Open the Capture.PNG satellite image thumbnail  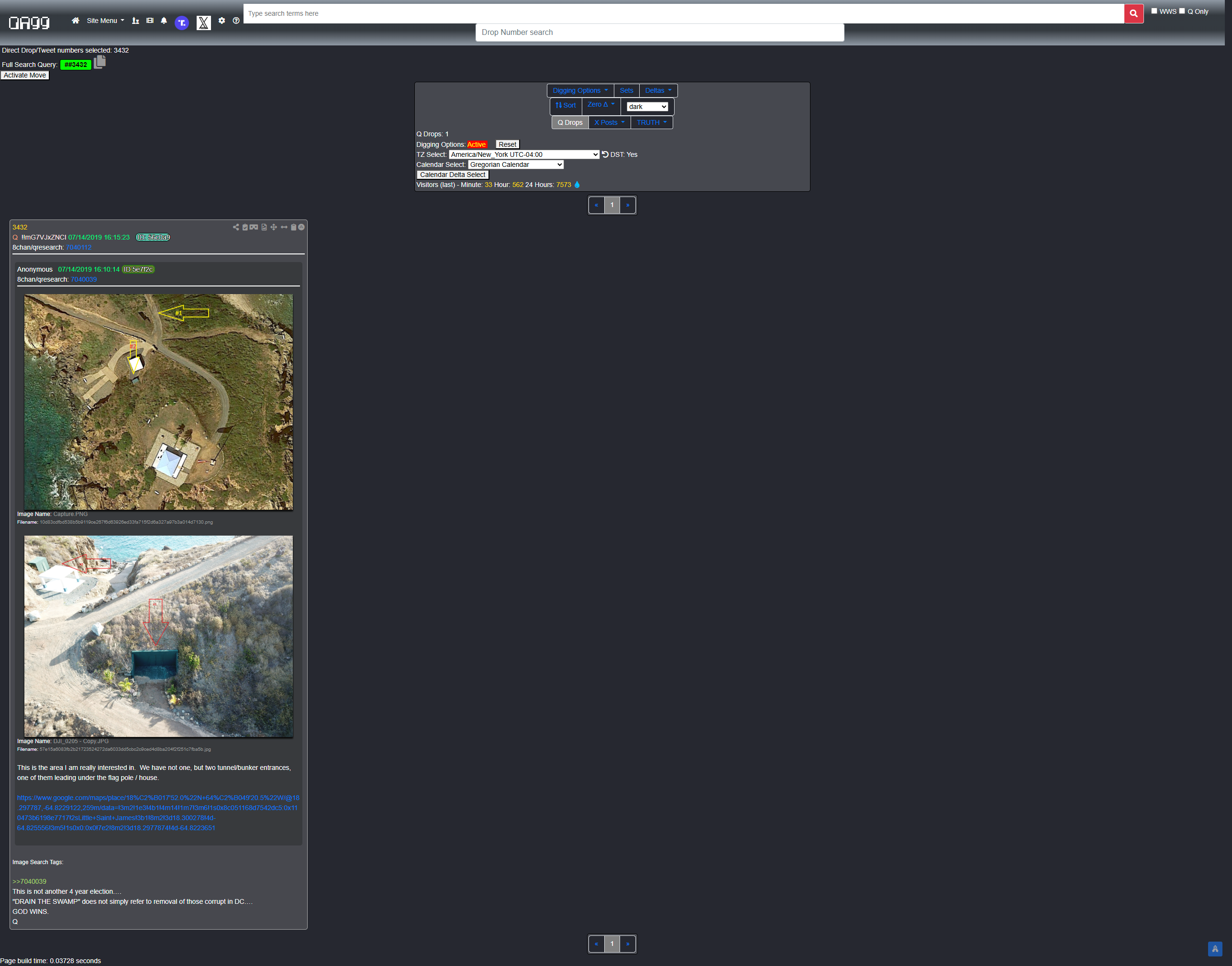click(158, 402)
